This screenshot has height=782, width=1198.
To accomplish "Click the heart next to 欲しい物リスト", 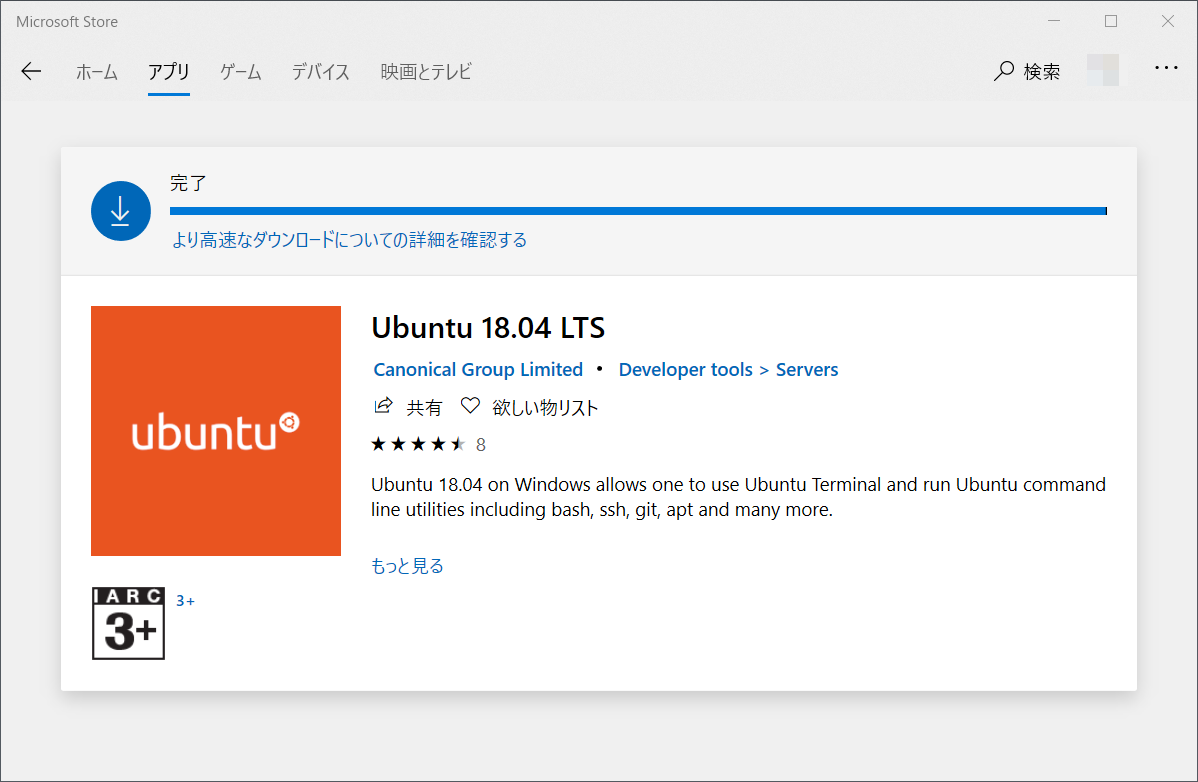I will click(469, 406).
